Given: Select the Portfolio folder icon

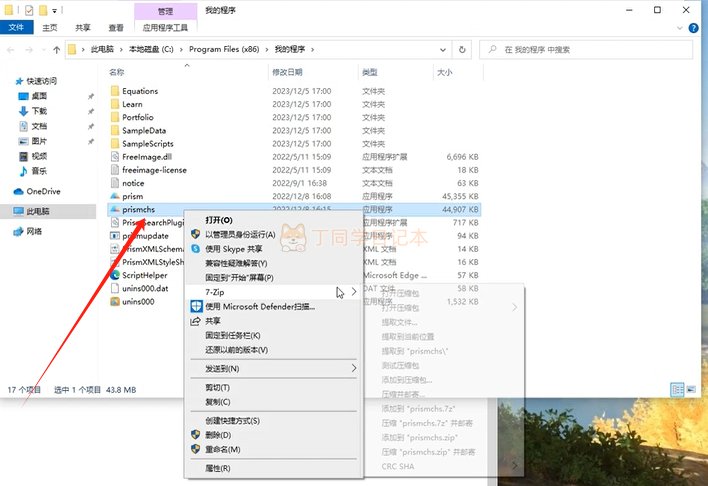Looking at the screenshot, I should tap(115, 117).
